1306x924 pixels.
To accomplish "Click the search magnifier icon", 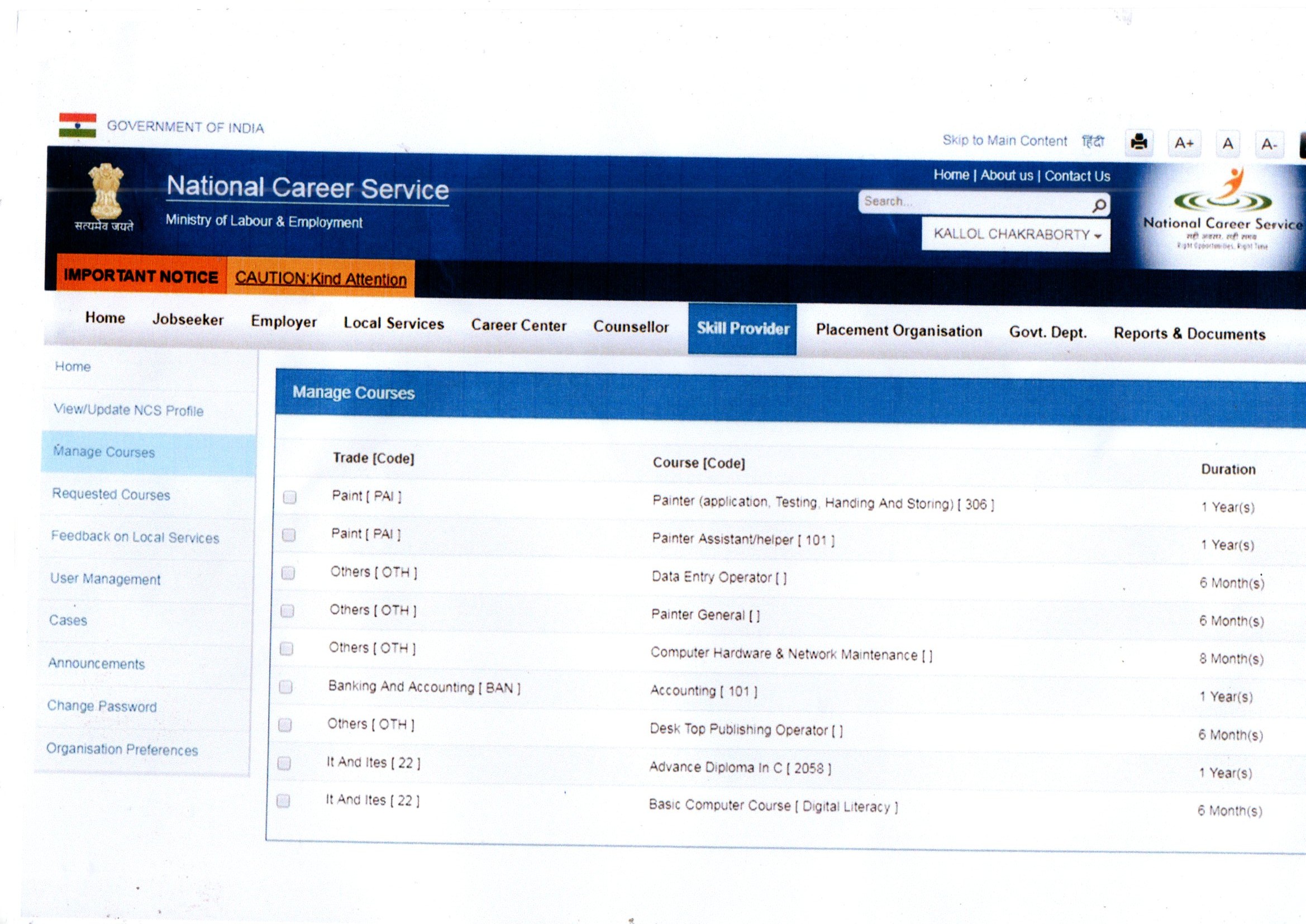I will click(1099, 206).
